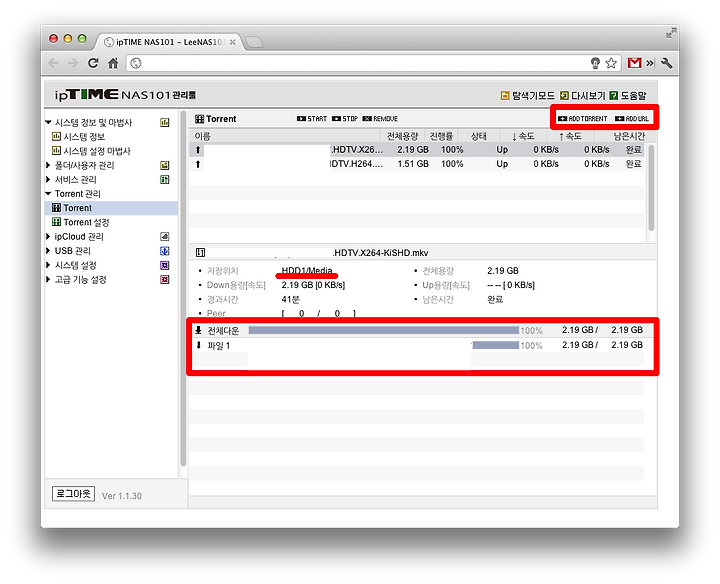Click icon beside 서비스 관리
The width and height of the screenshot is (720, 584).
[x=164, y=180]
